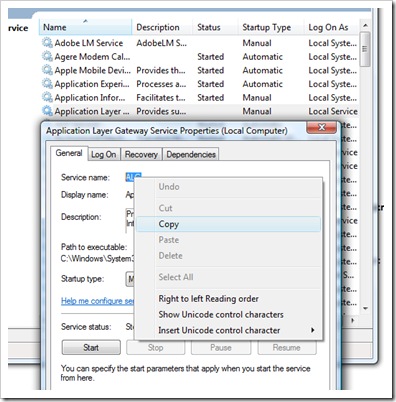Click the Pause service button
Viewport: 396px width, 402px height.
click(x=220, y=348)
